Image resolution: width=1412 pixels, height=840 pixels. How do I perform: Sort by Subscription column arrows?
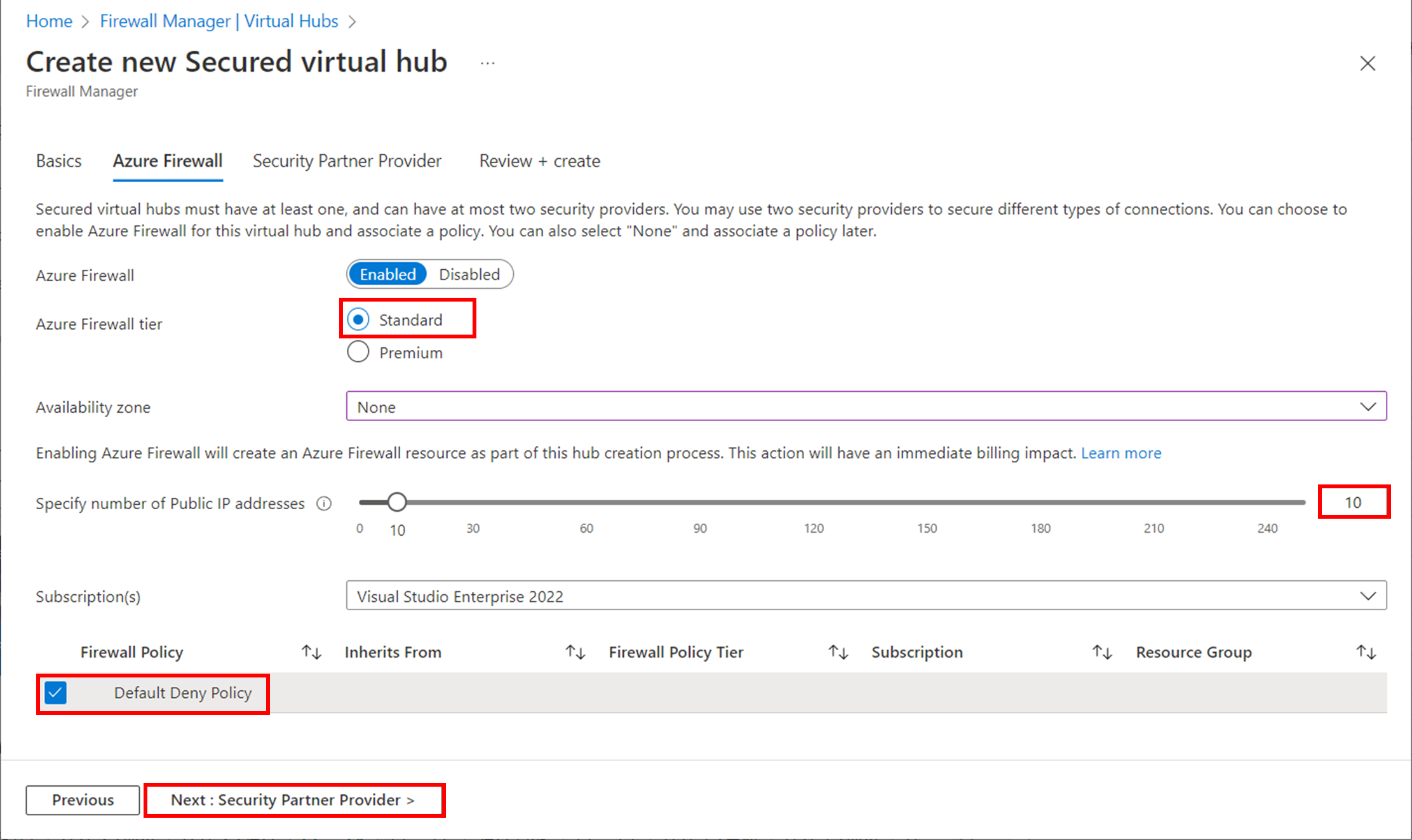point(1102,652)
